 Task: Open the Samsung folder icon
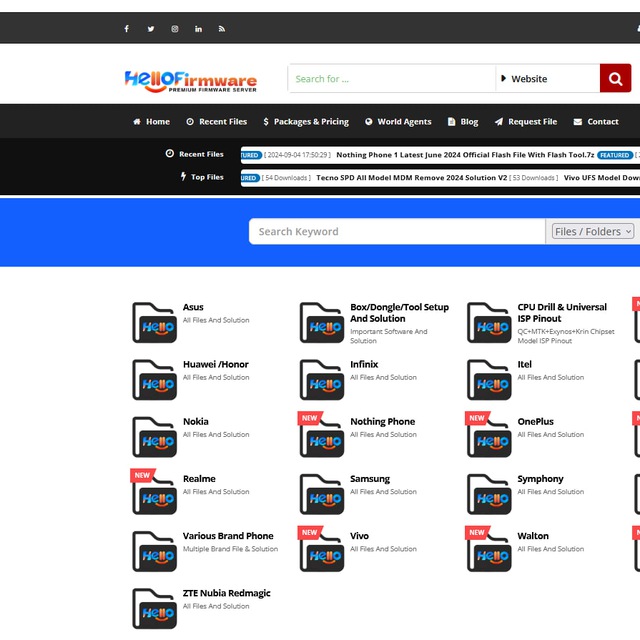pos(322,494)
